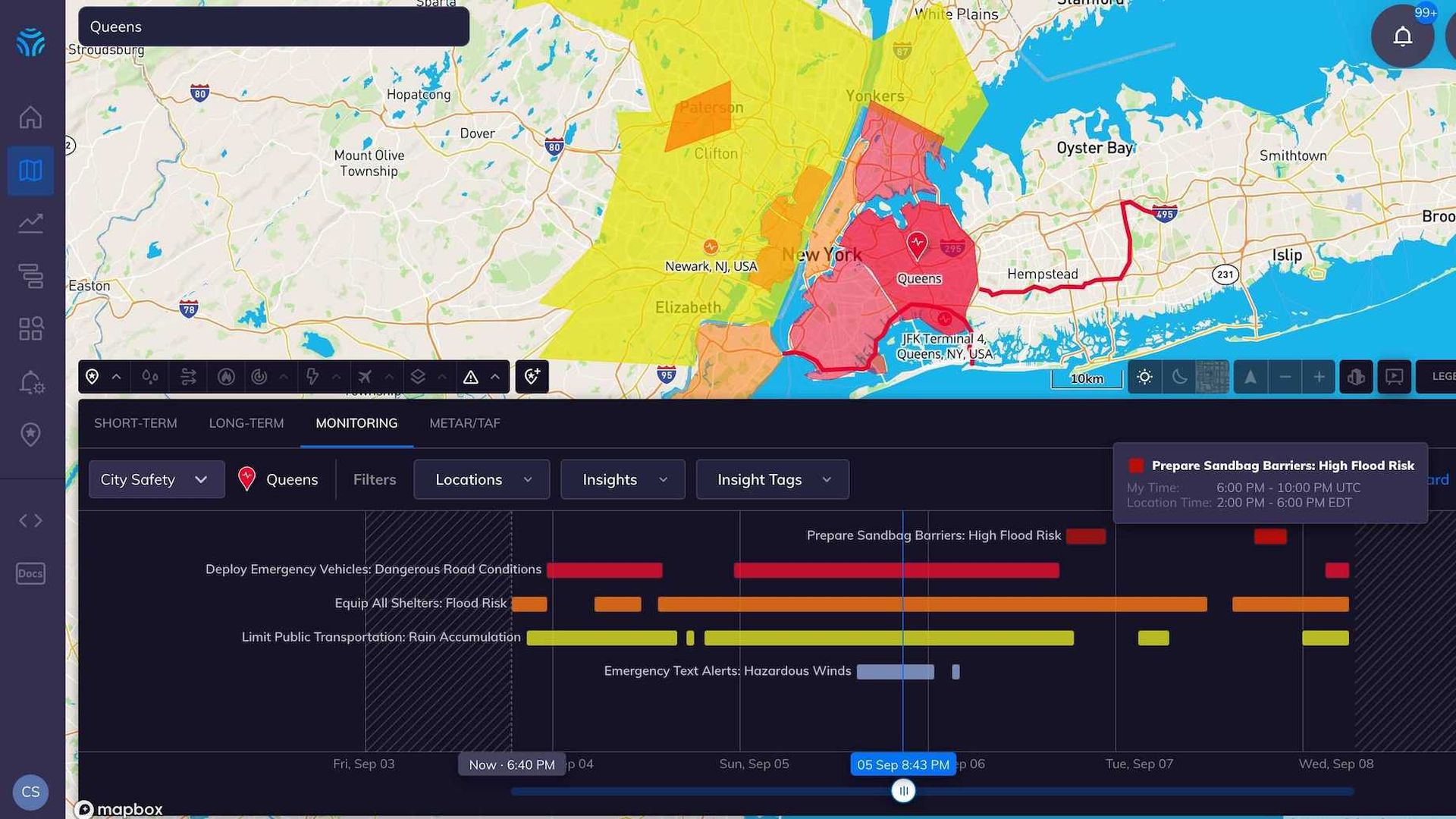Viewport: 1456px width, 819px height.
Task: Open the map layers icon
Action: (418, 377)
